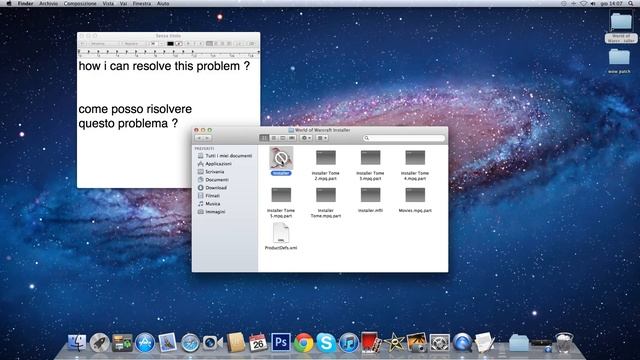Launch Photoshop from the dock

[x=280, y=343]
